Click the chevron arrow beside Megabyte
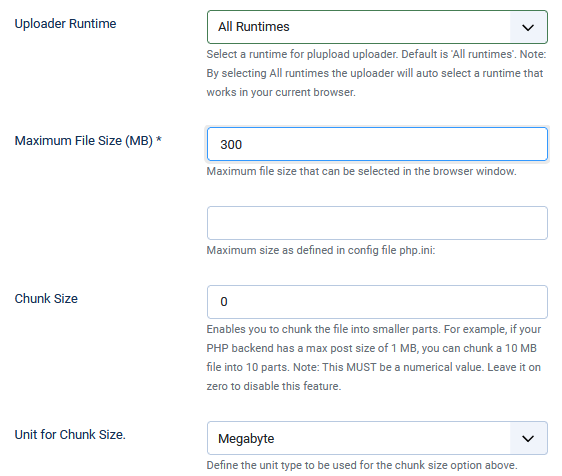The image size is (562, 476). [x=528, y=438]
